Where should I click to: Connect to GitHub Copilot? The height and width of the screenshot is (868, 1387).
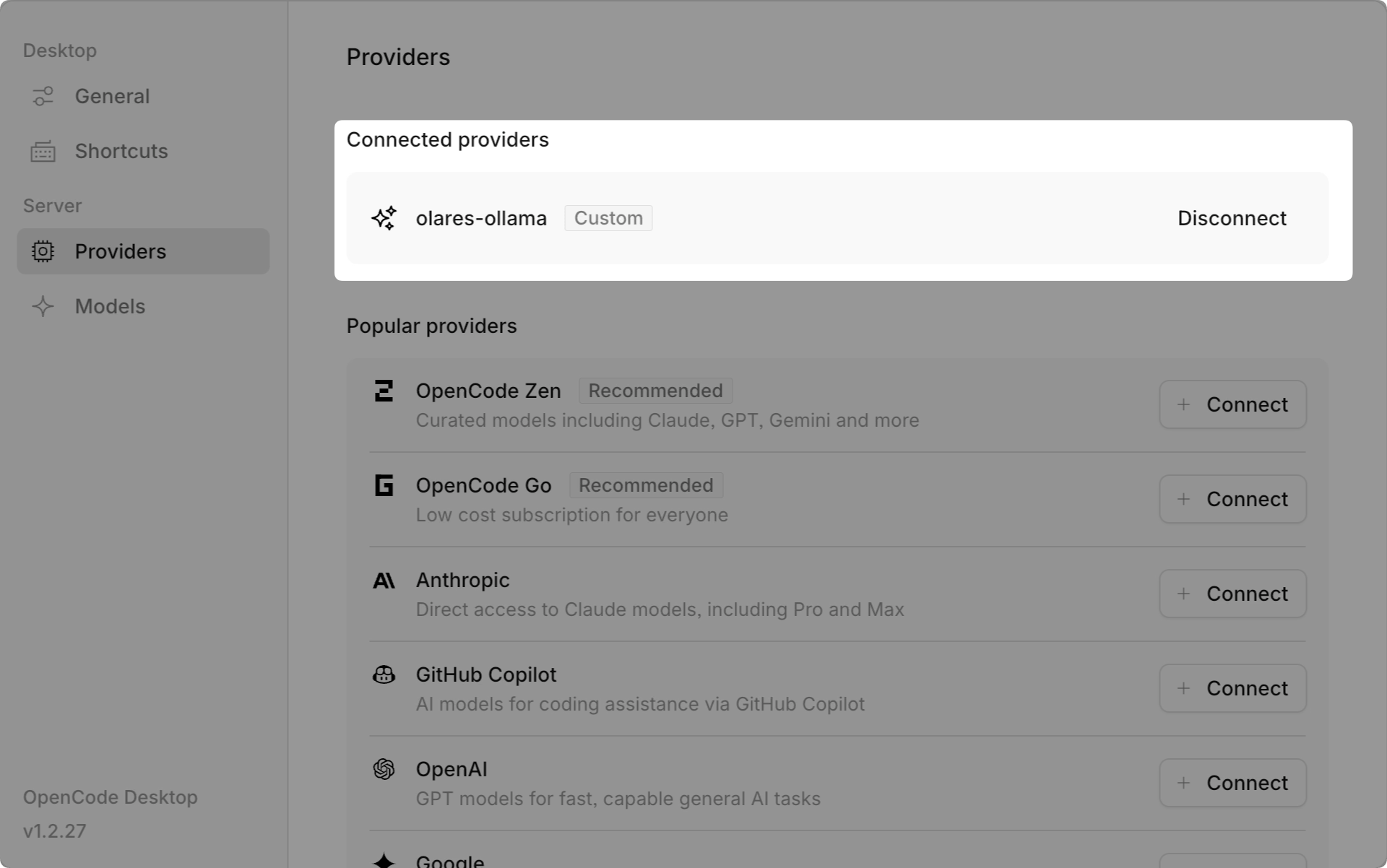coord(1232,688)
